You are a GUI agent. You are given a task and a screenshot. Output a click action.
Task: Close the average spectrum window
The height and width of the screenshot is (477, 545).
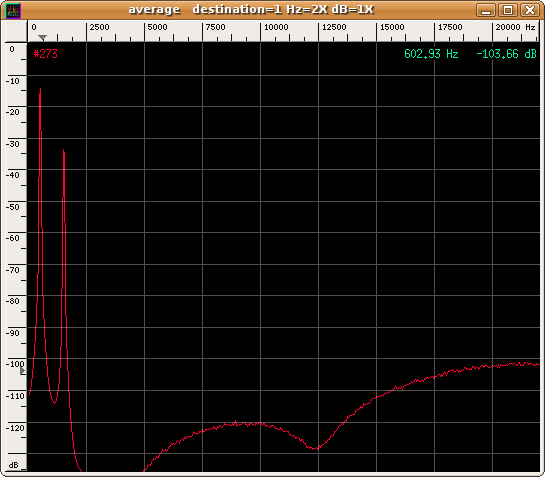point(529,10)
